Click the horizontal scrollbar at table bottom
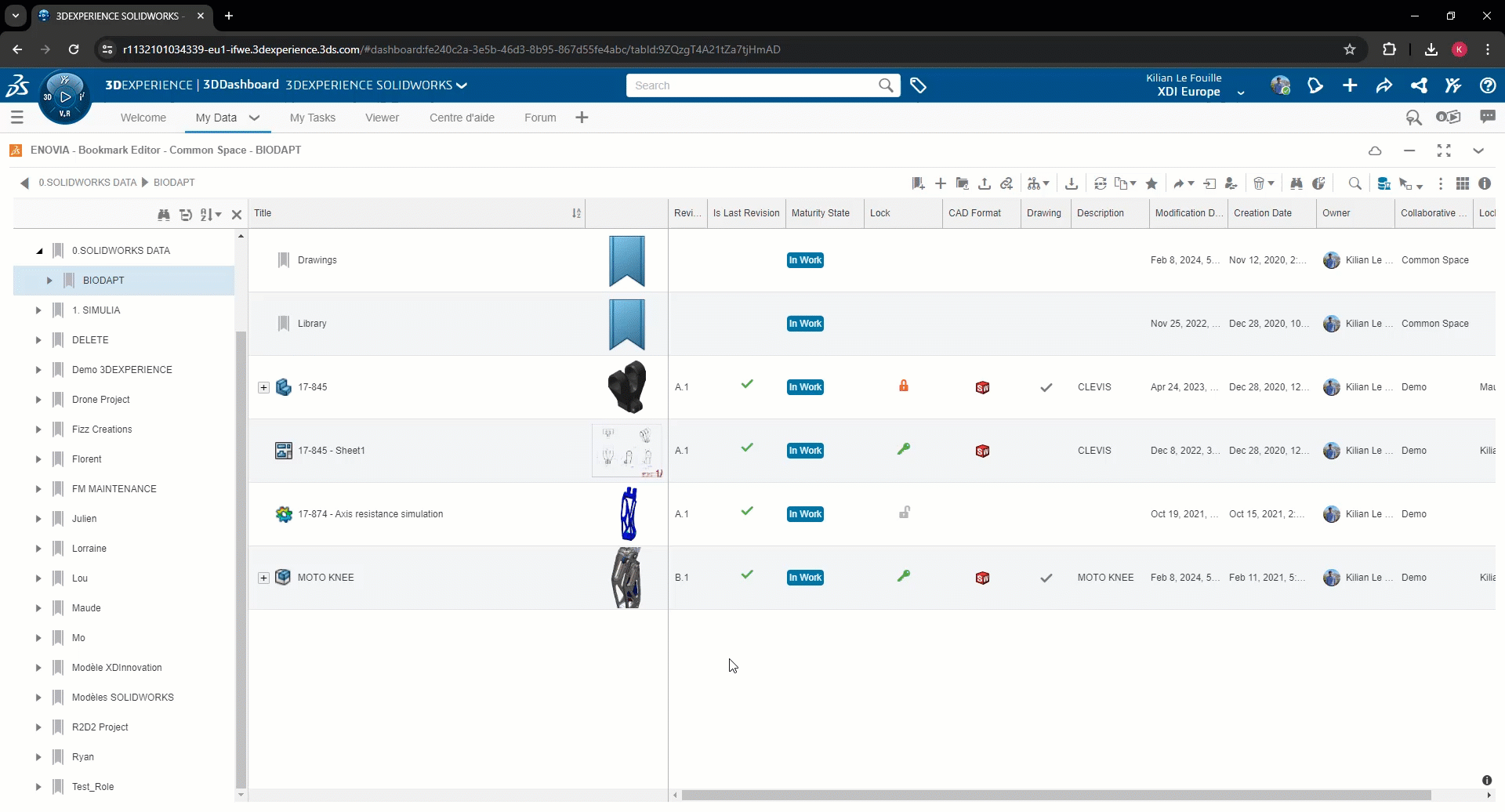Image resolution: width=1505 pixels, height=812 pixels. click(1057, 796)
